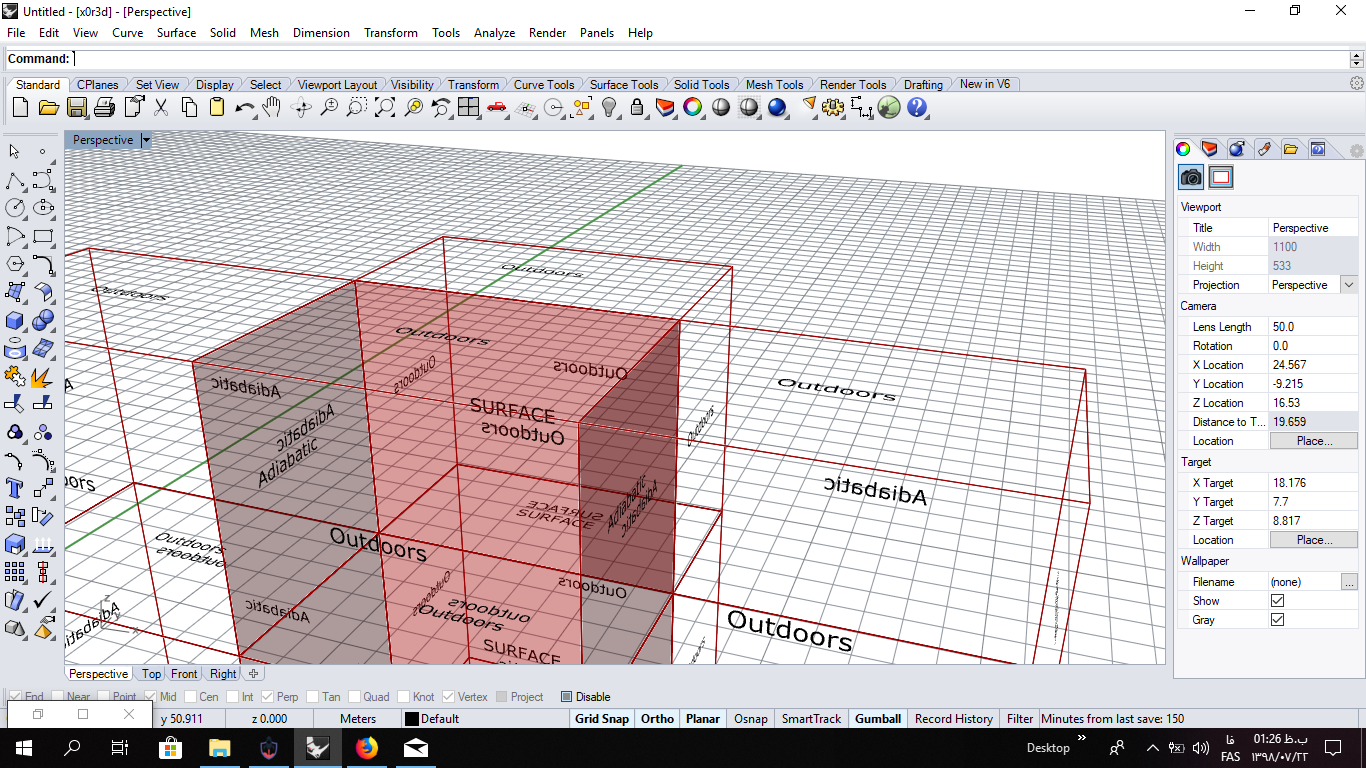1366x768 pixels.
Task: Enable the Quad osnap checkbox
Action: tap(355, 697)
